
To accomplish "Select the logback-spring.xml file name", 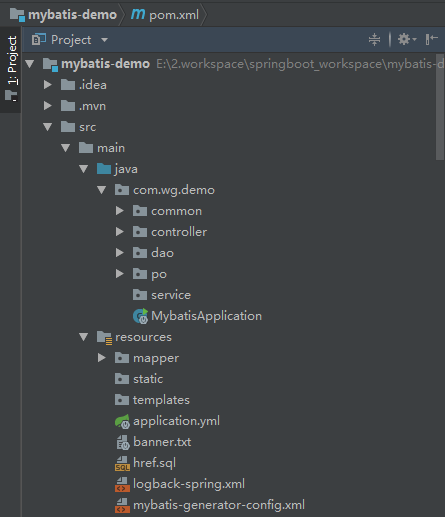I will coord(189,484).
